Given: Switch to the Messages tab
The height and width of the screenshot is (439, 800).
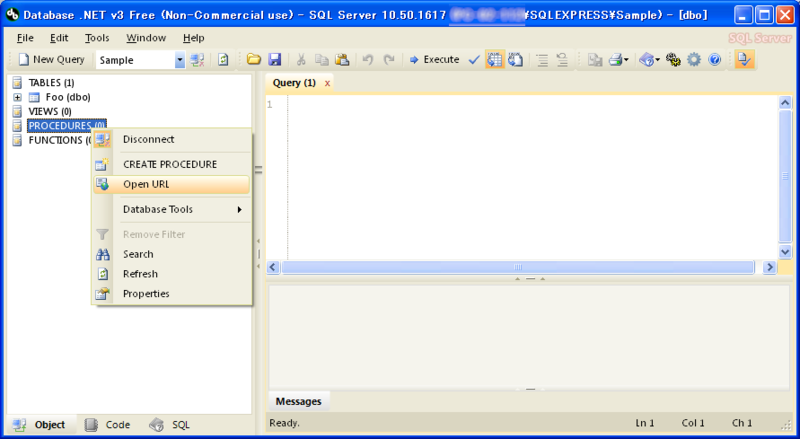Looking at the screenshot, I should 298,402.
